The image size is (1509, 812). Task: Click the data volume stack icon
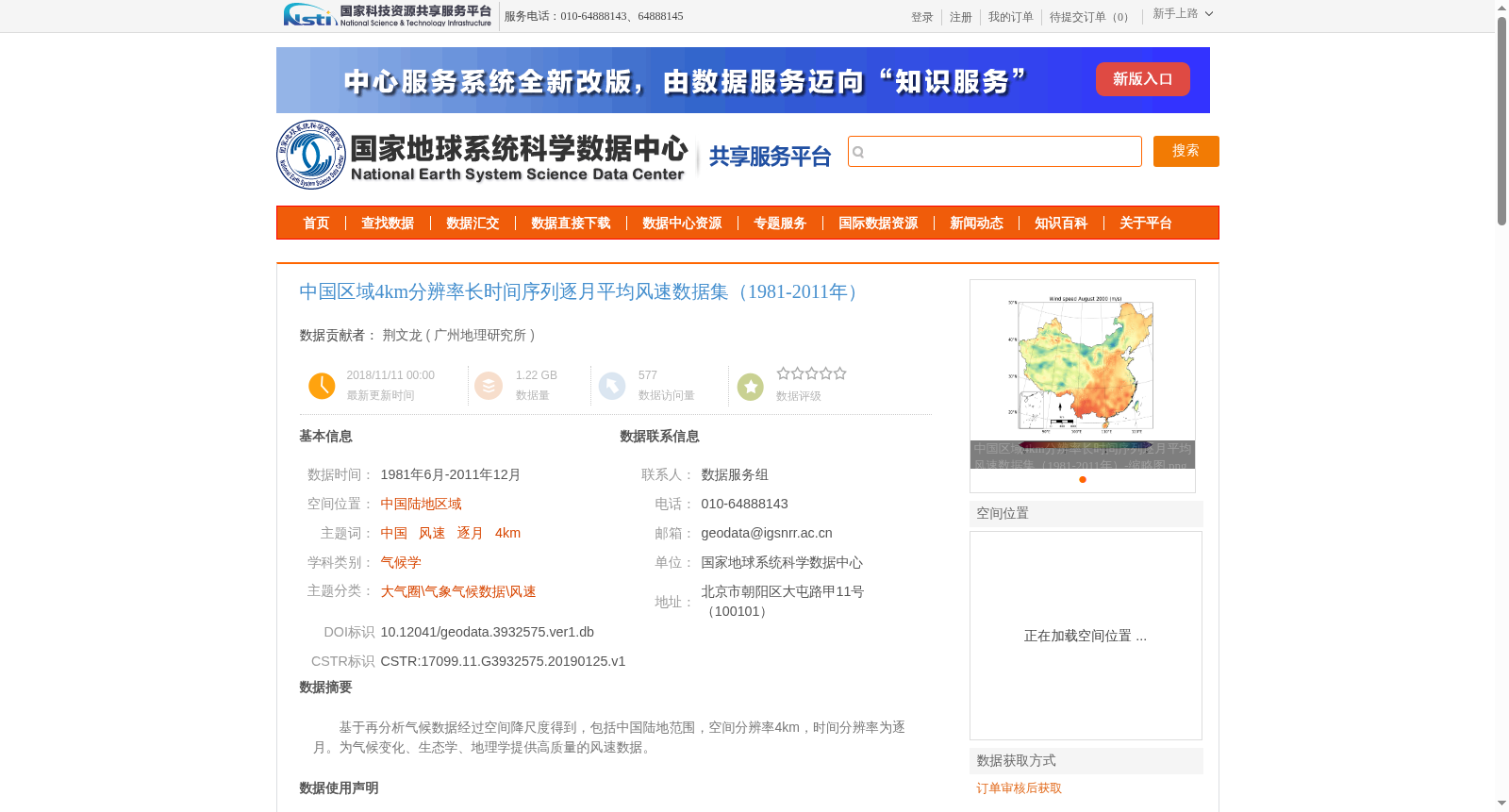coord(489,386)
